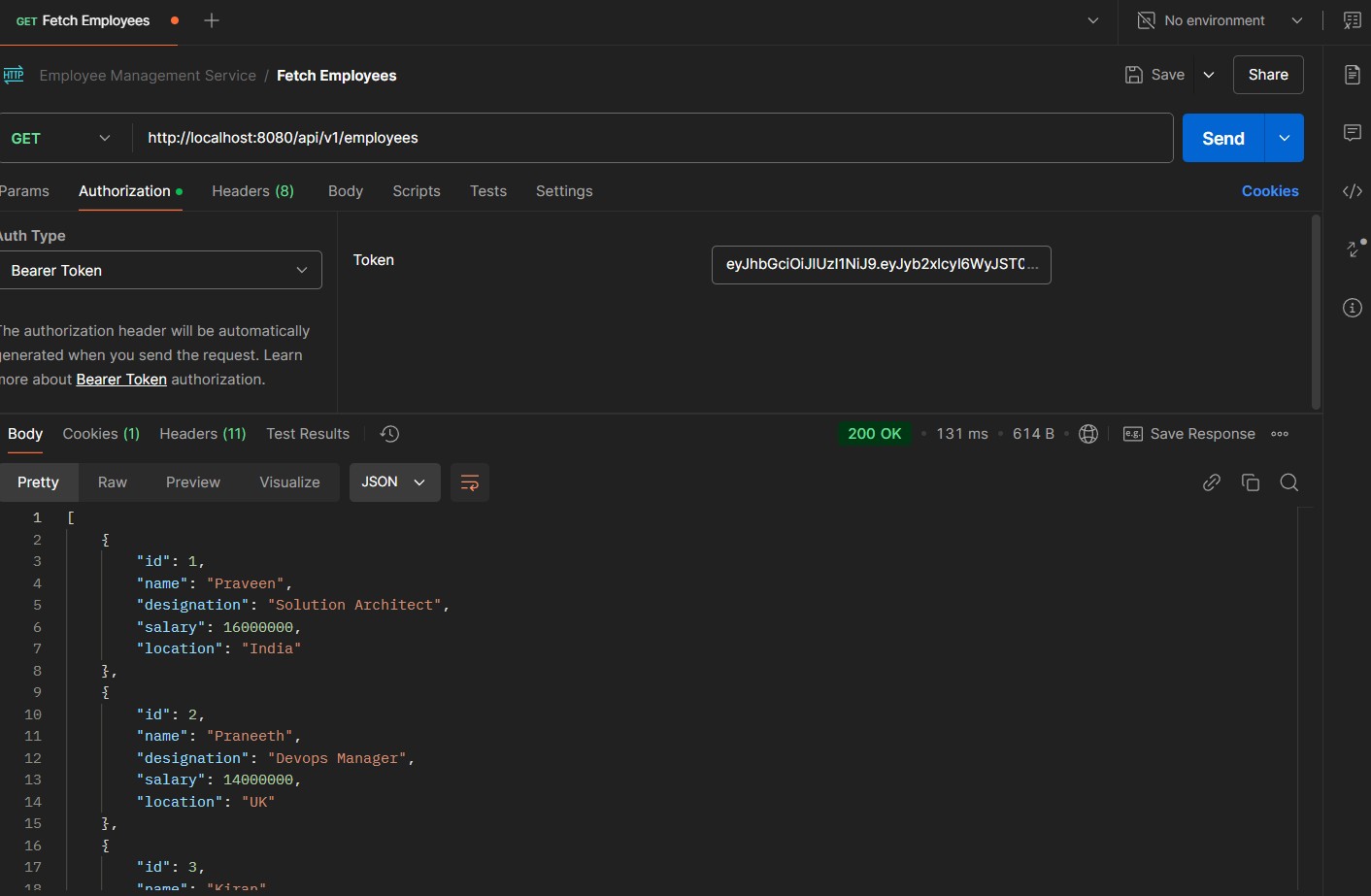This screenshot has width=1371, height=896.
Task: Copy response link icon
Action: click(x=1211, y=482)
